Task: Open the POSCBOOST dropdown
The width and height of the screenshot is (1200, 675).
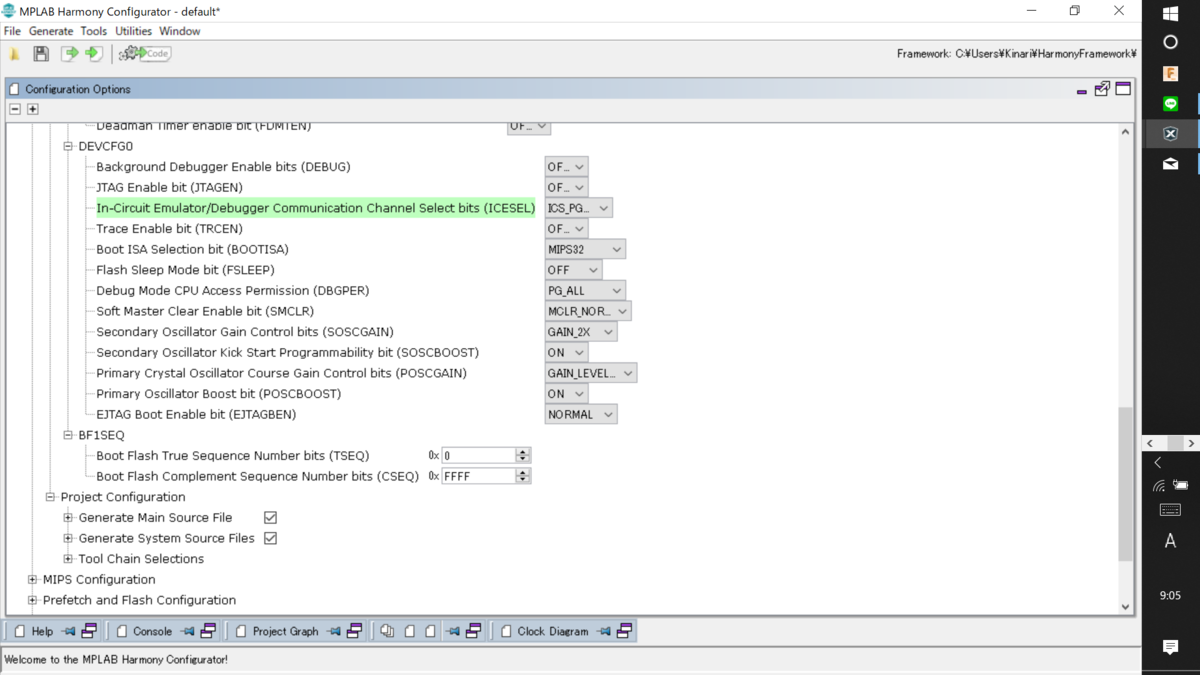Action: (x=566, y=394)
